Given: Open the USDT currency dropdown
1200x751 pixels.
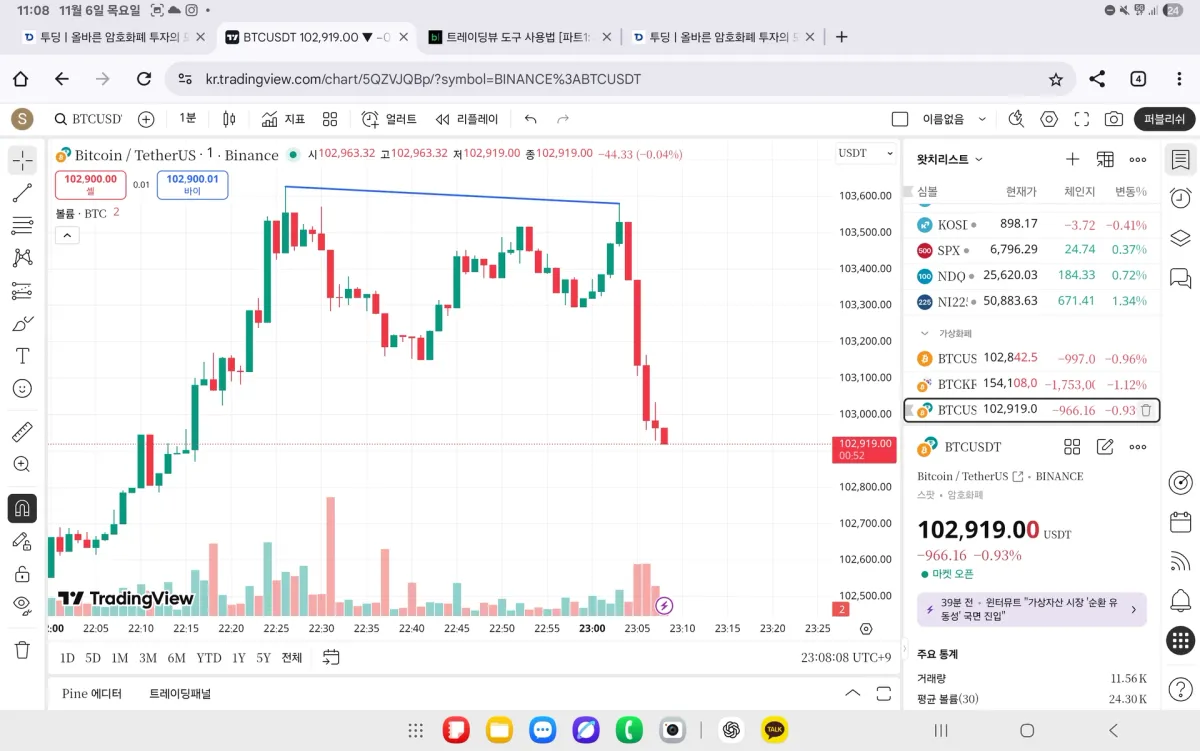Looking at the screenshot, I should (x=866, y=153).
